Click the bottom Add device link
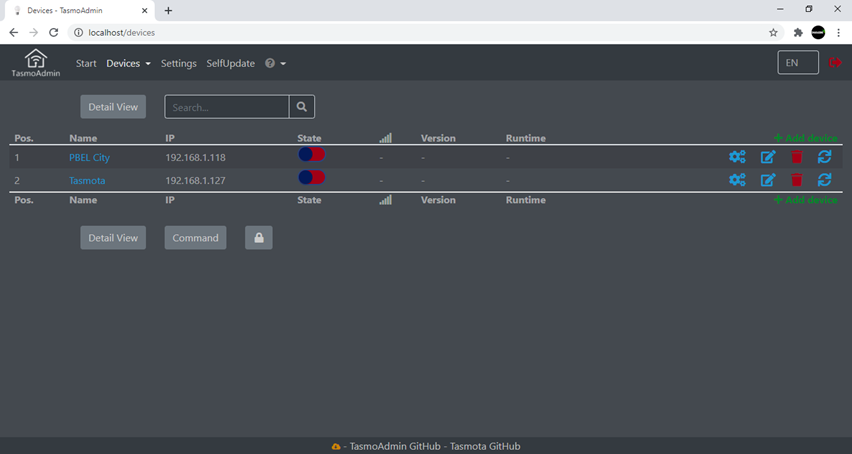Screen dimensions: 852x454 click(x=806, y=200)
